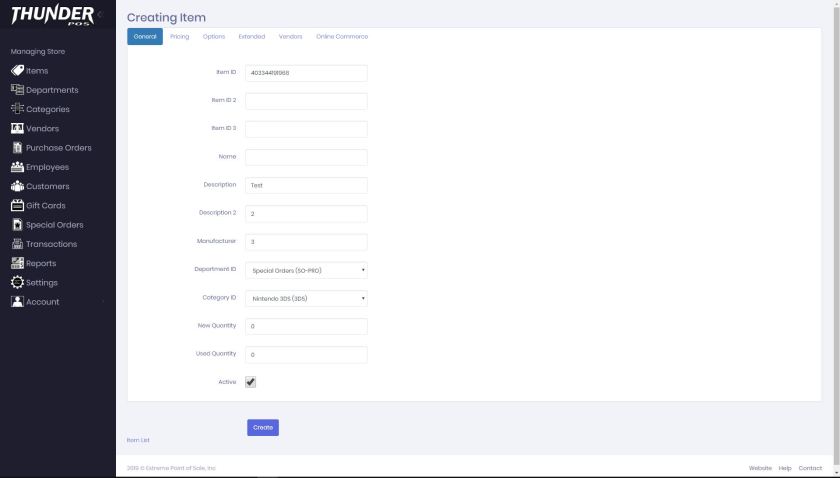The height and width of the screenshot is (478, 840).
Task: Open Account label in sidebar
Action: [x=42, y=302]
